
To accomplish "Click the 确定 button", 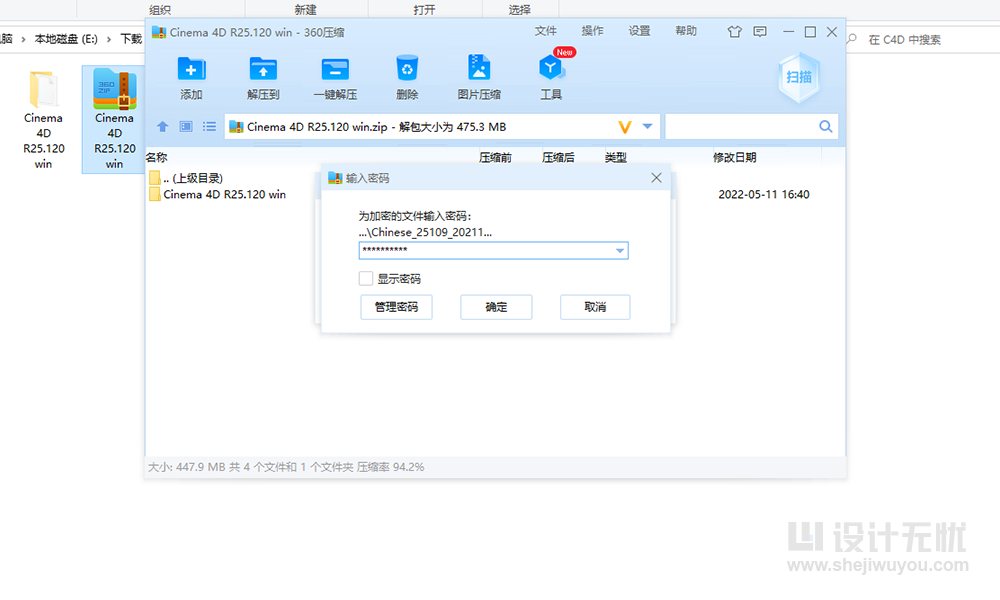I will (x=496, y=307).
